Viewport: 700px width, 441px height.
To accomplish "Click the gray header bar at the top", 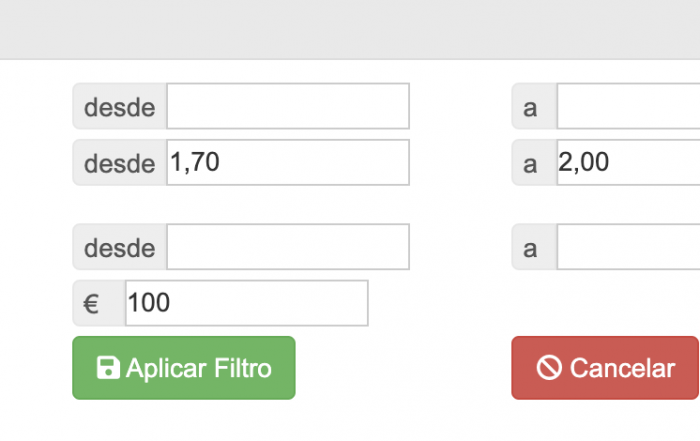I will [350, 29].
